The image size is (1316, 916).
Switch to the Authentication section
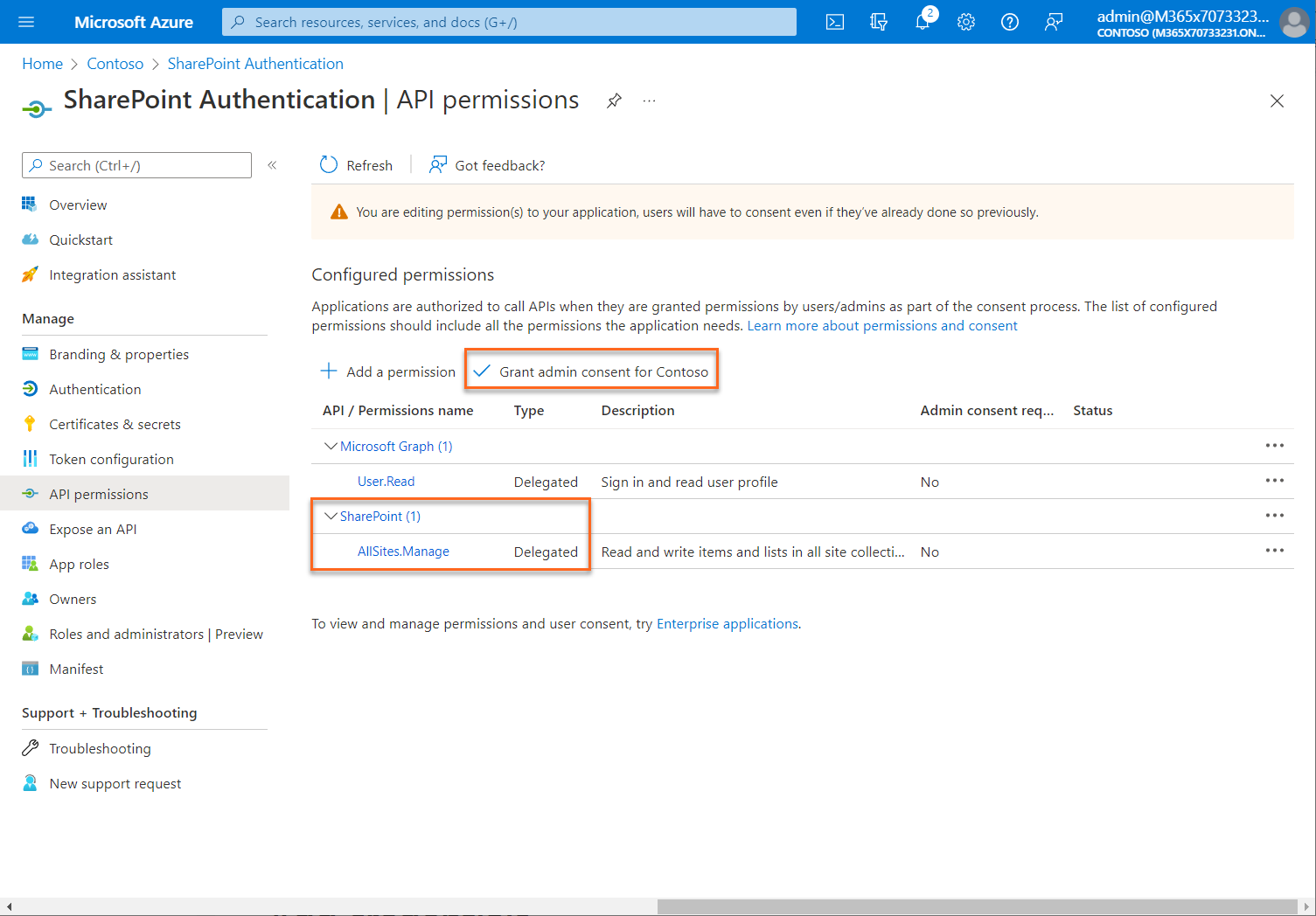coord(94,389)
